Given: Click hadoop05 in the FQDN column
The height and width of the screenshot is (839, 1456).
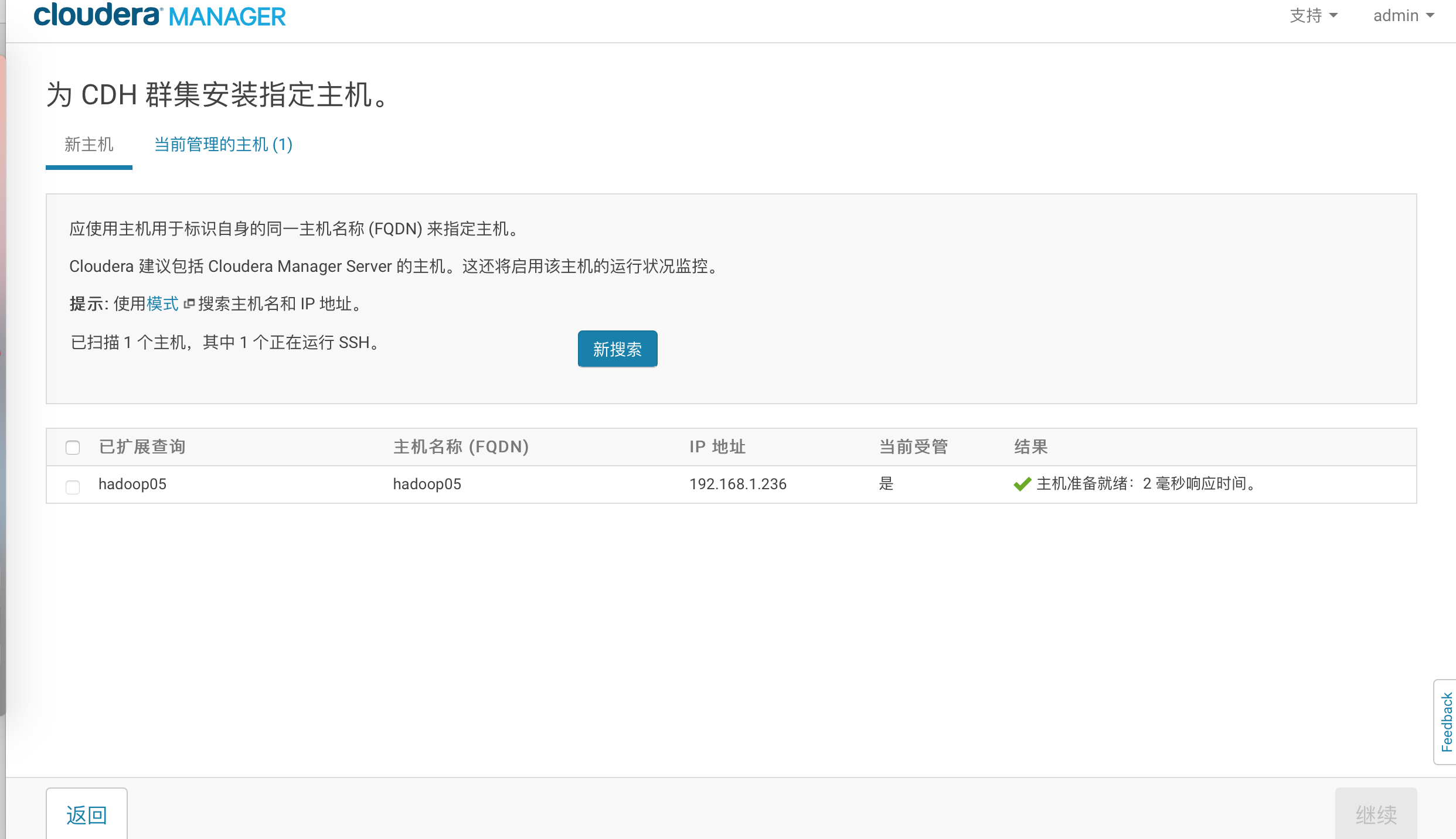Looking at the screenshot, I should pos(427,484).
